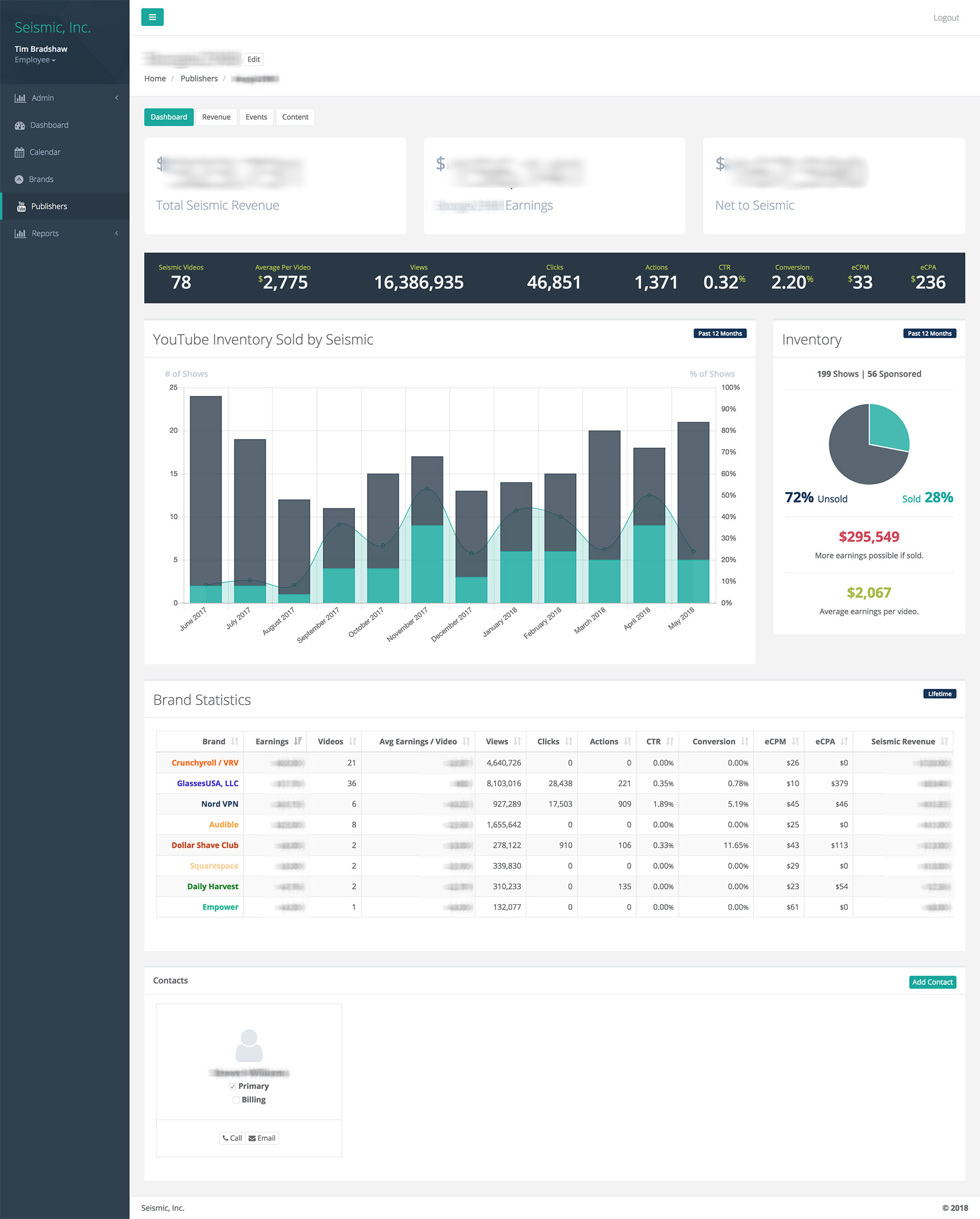Screen dimensions: 980x1219
Task: Click the hamburger menu toggle button
Action: click(x=152, y=17)
